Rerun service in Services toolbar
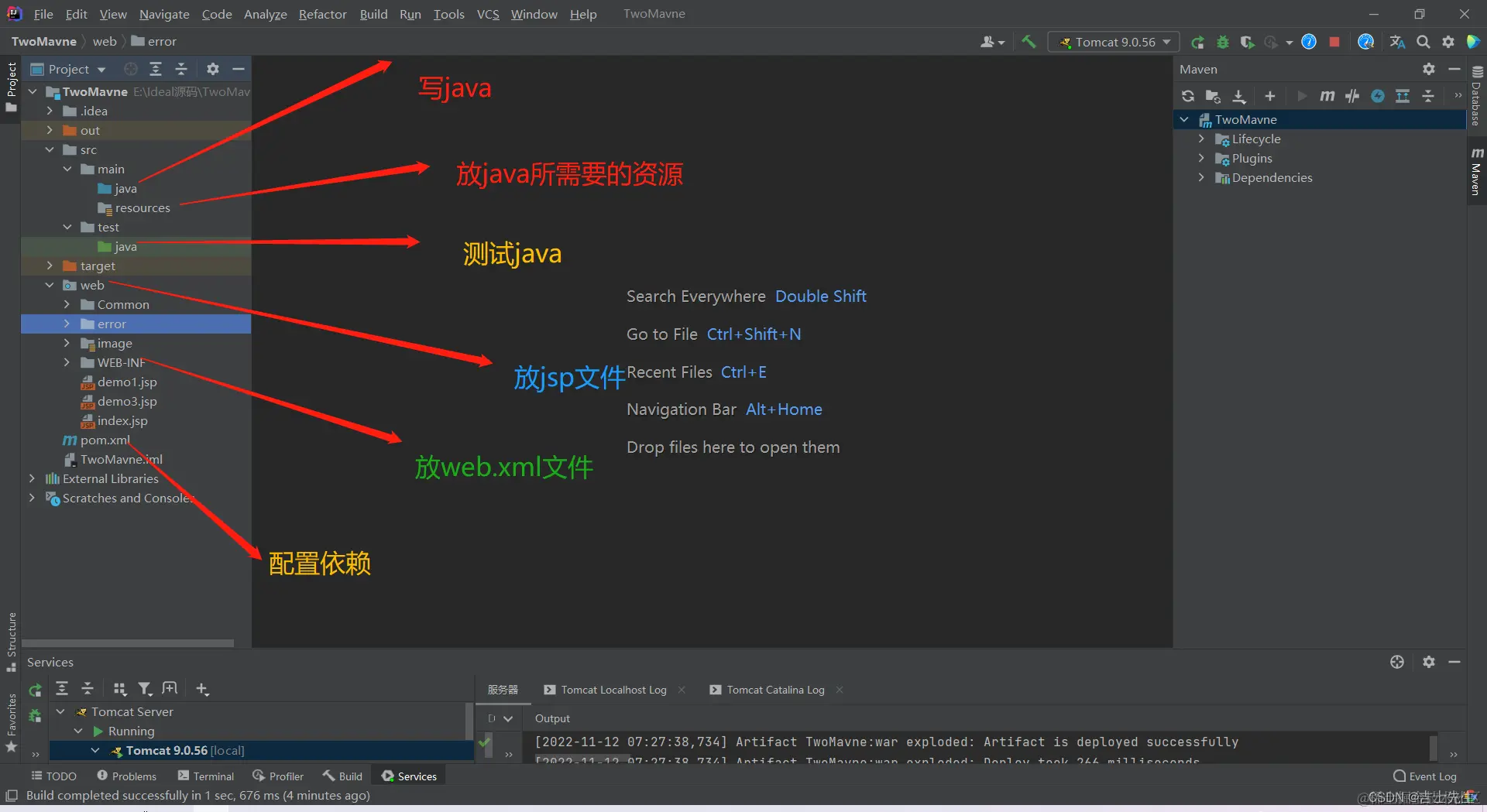Screen dimensions: 1487x812 click(35, 690)
